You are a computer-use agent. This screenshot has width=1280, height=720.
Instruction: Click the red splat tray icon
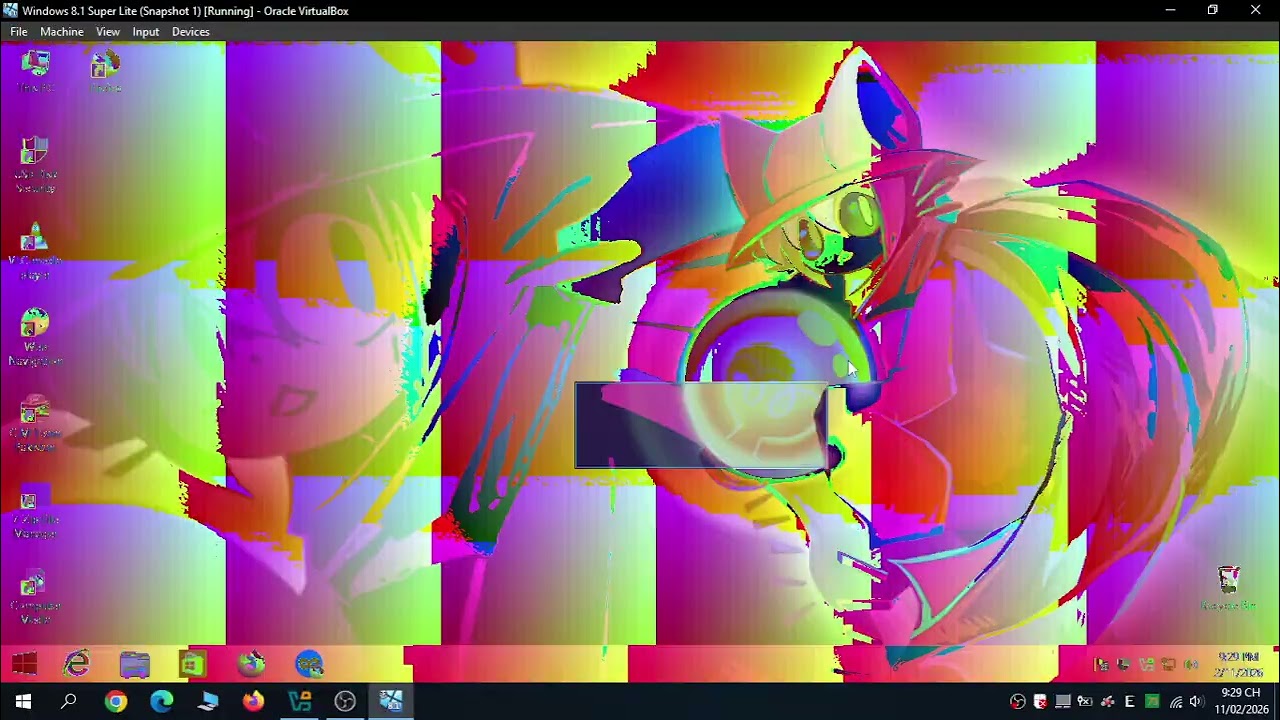click(x=1107, y=702)
